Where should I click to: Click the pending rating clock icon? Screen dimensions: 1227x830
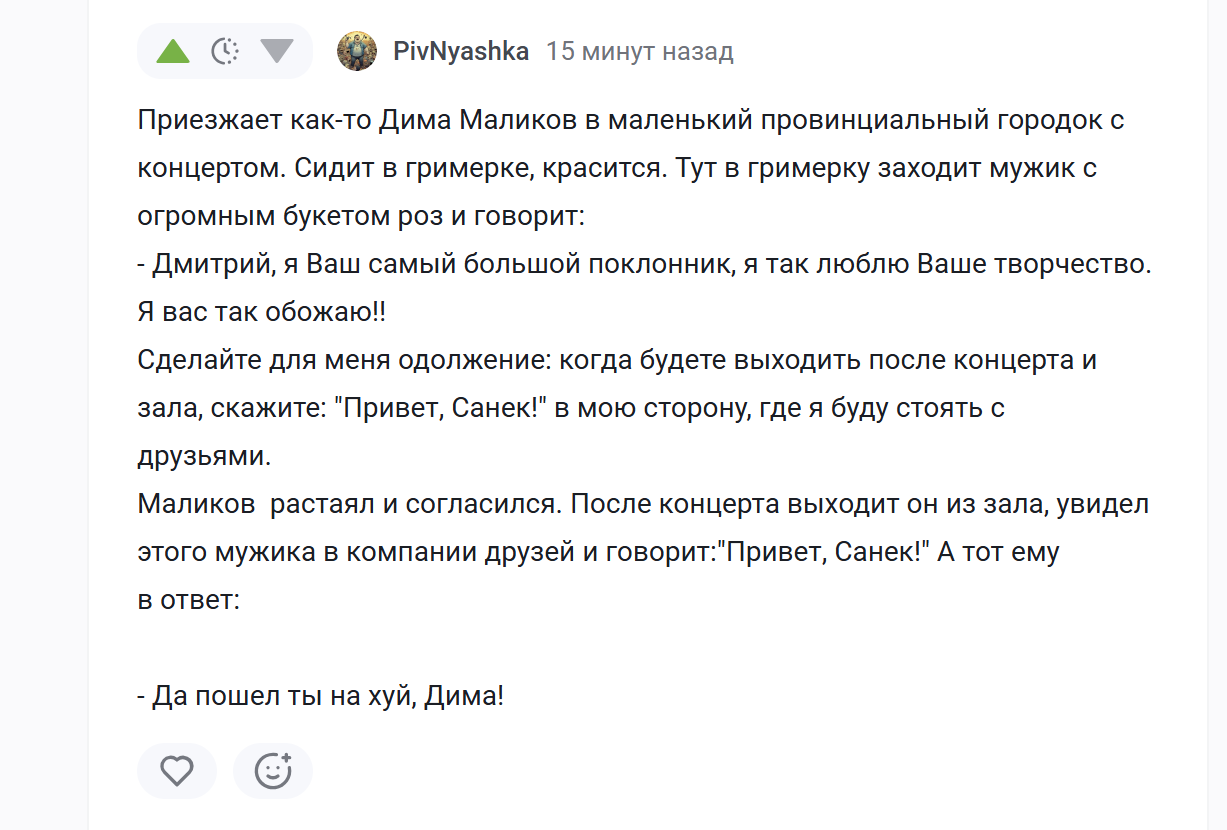[x=225, y=51]
